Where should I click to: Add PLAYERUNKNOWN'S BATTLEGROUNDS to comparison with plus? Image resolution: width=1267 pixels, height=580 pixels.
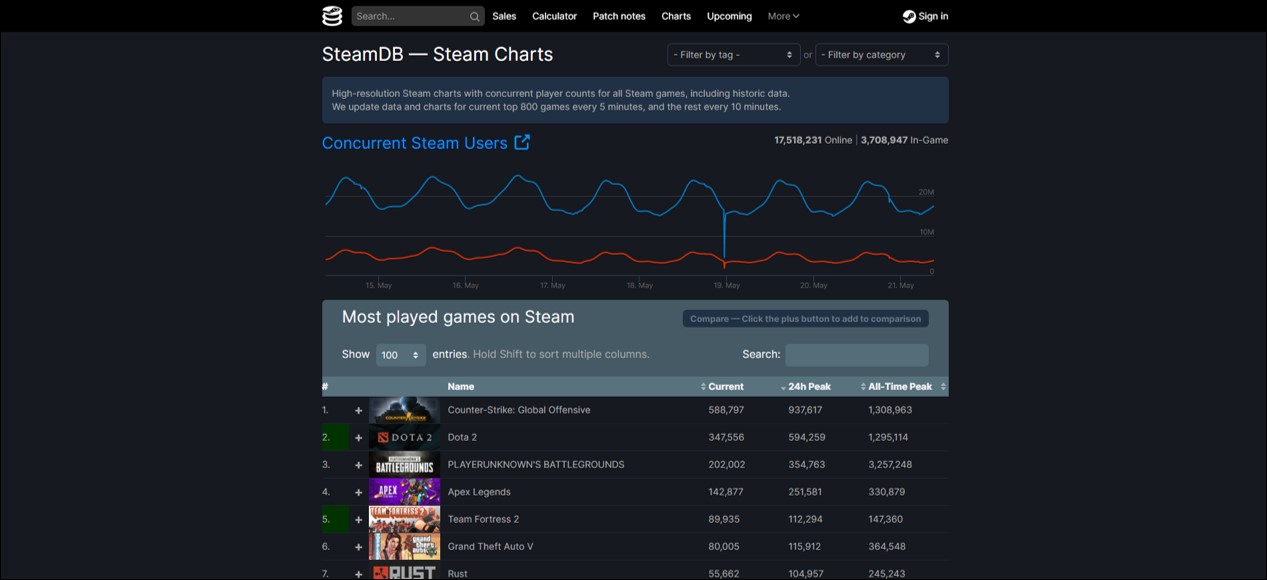point(358,465)
